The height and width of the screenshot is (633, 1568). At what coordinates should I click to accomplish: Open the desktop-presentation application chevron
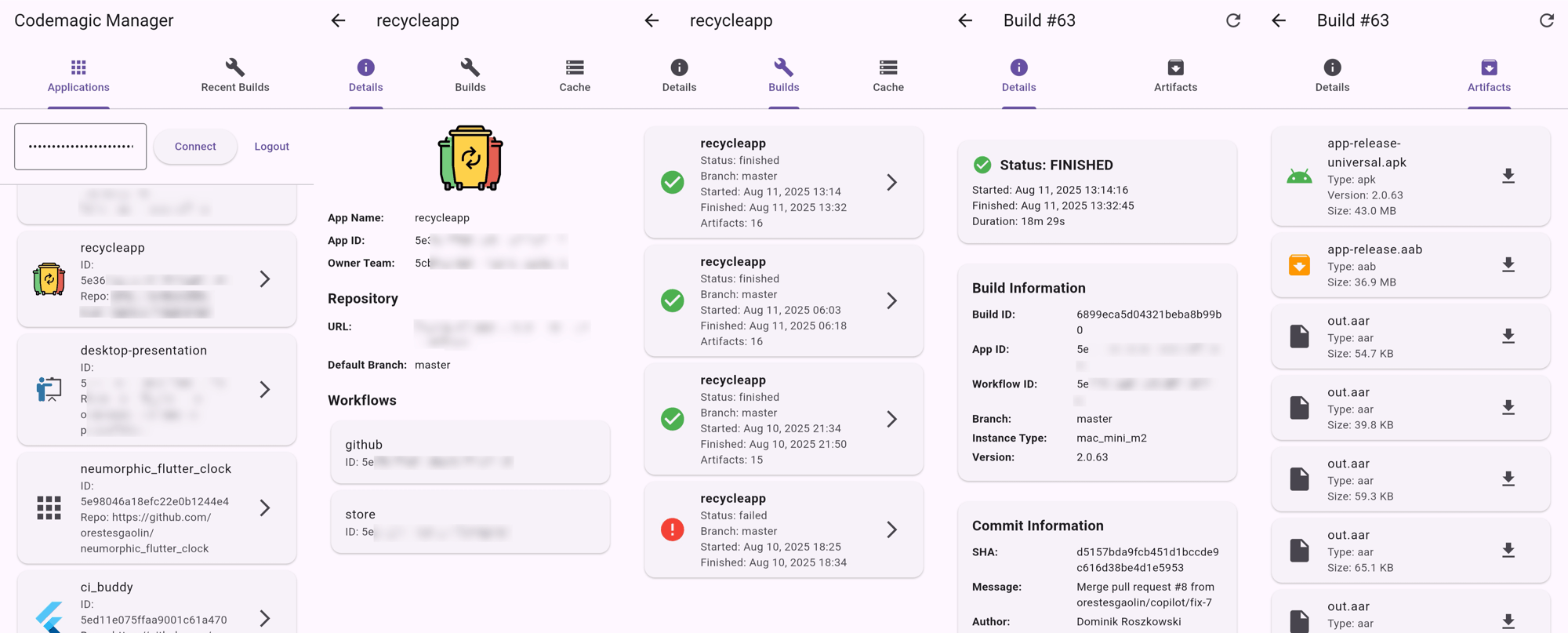coord(265,390)
